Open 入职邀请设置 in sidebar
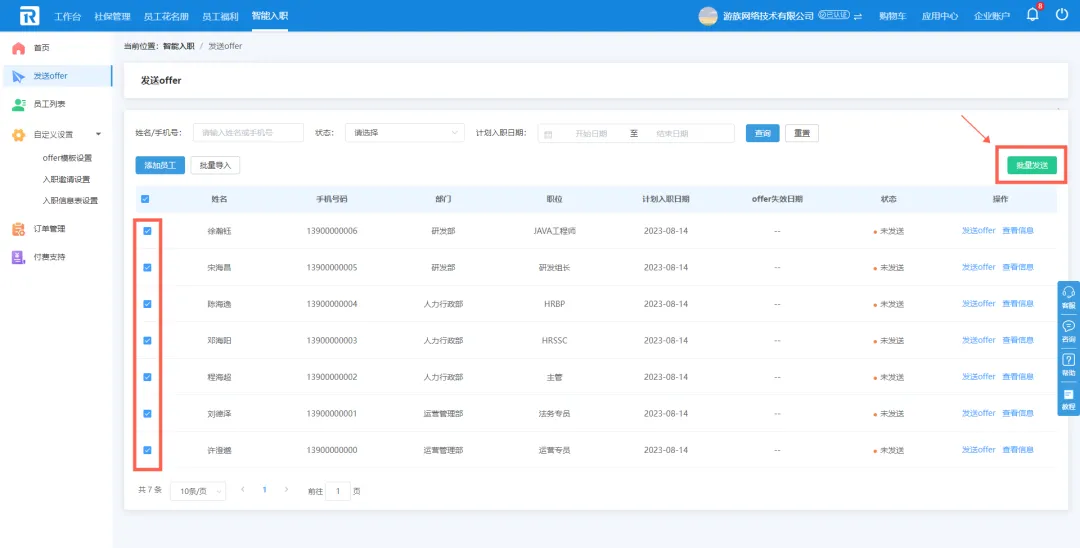The image size is (1080, 548). coord(66,180)
